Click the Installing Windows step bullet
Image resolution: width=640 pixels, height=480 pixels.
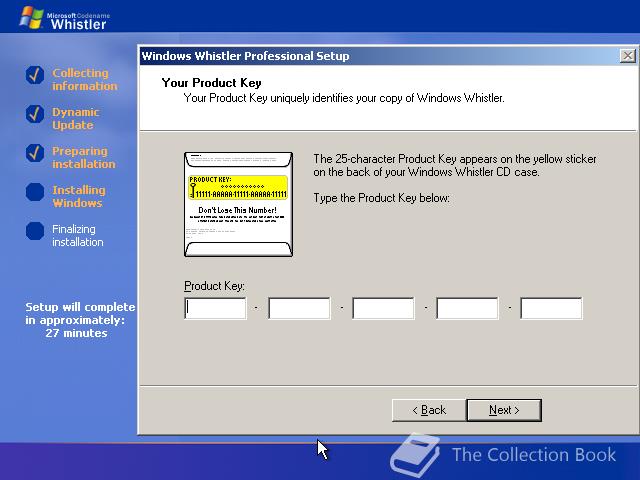click(35, 192)
